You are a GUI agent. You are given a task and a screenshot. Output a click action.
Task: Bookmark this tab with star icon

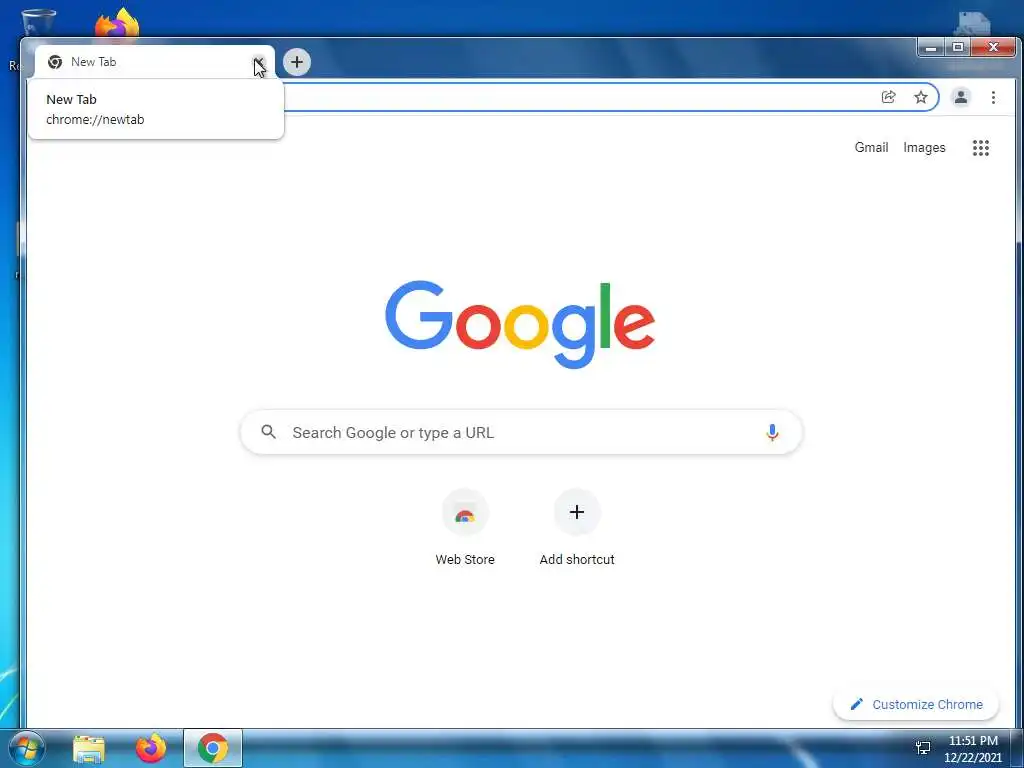pos(921,97)
